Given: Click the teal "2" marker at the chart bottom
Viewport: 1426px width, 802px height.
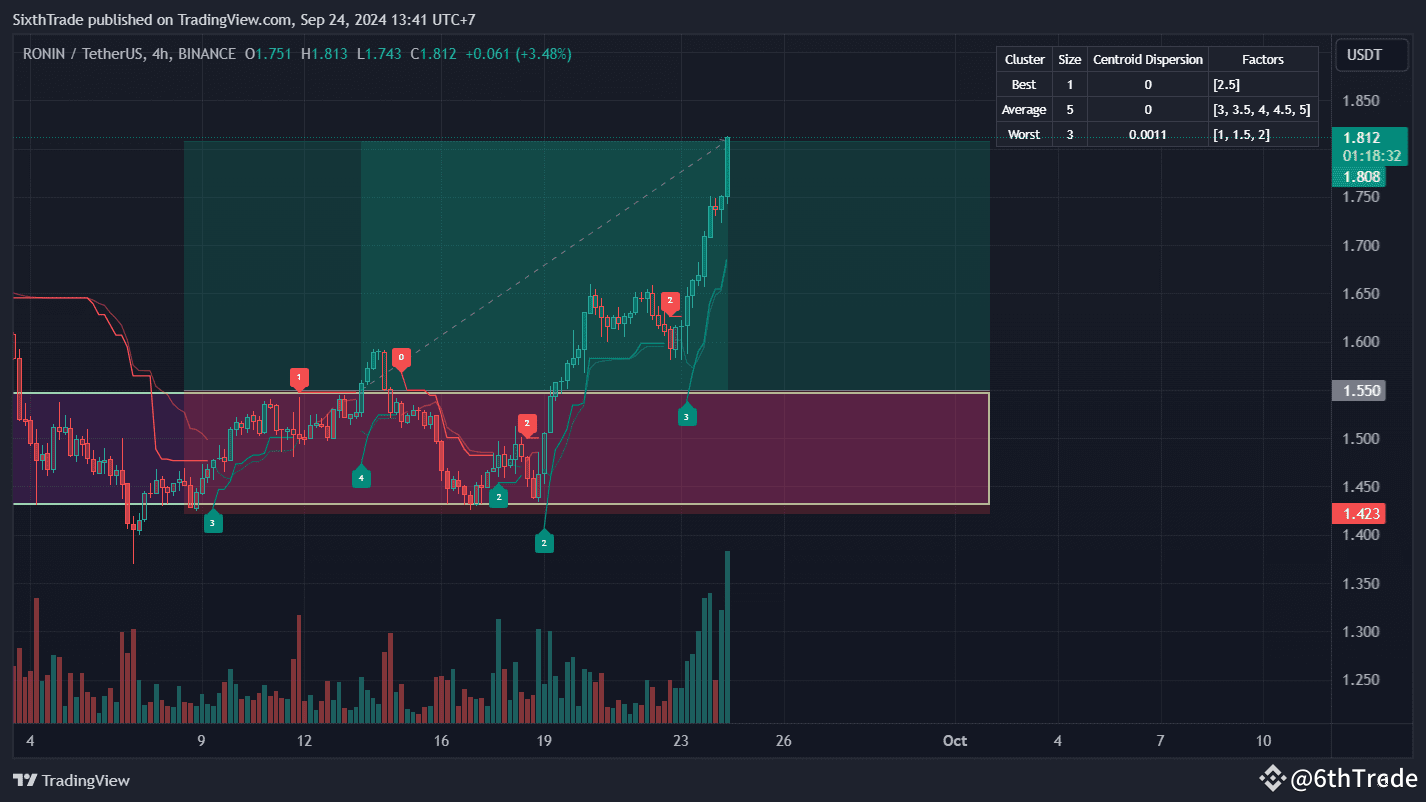Looking at the screenshot, I should point(544,541).
